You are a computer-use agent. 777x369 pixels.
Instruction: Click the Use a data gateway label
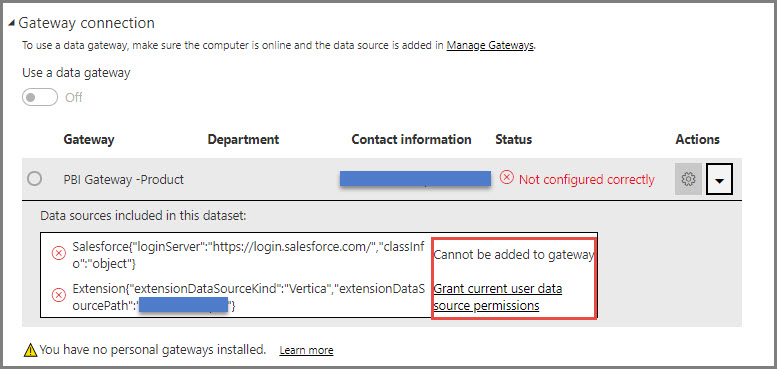[x=76, y=73]
